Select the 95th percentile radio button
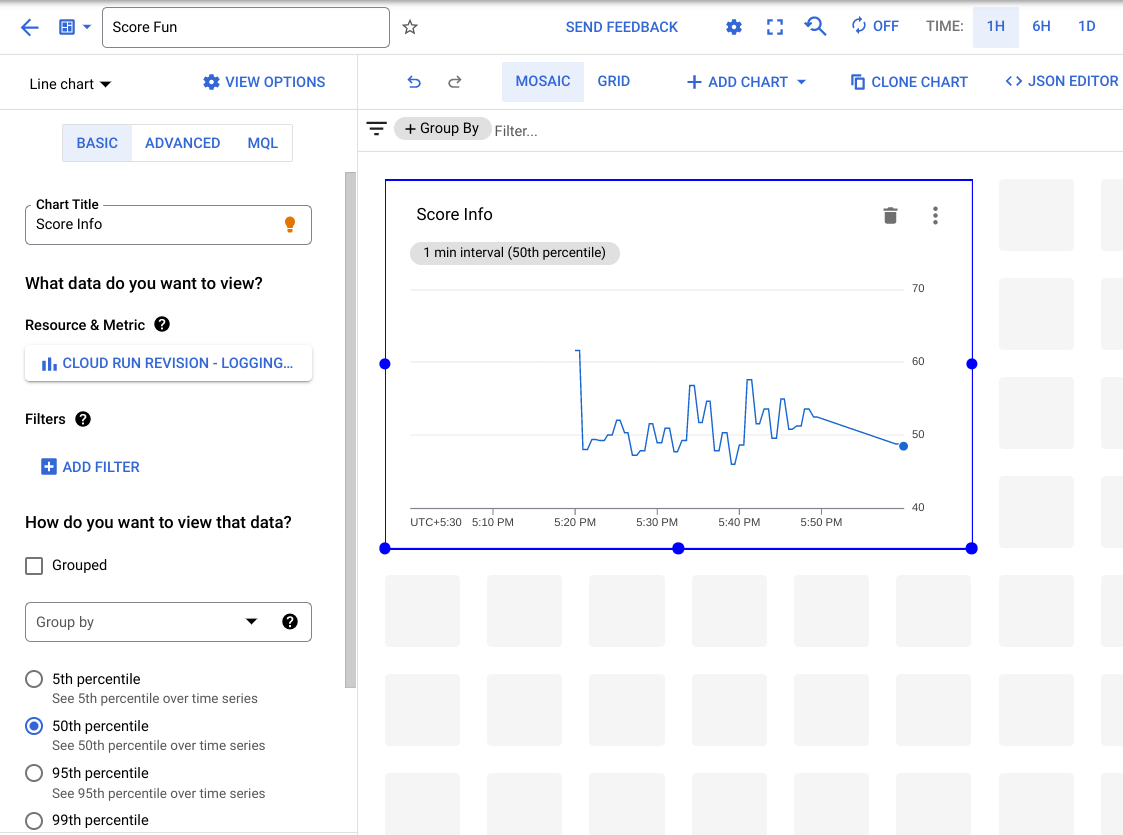Viewport: 1123px width, 835px height. point(34,773)
